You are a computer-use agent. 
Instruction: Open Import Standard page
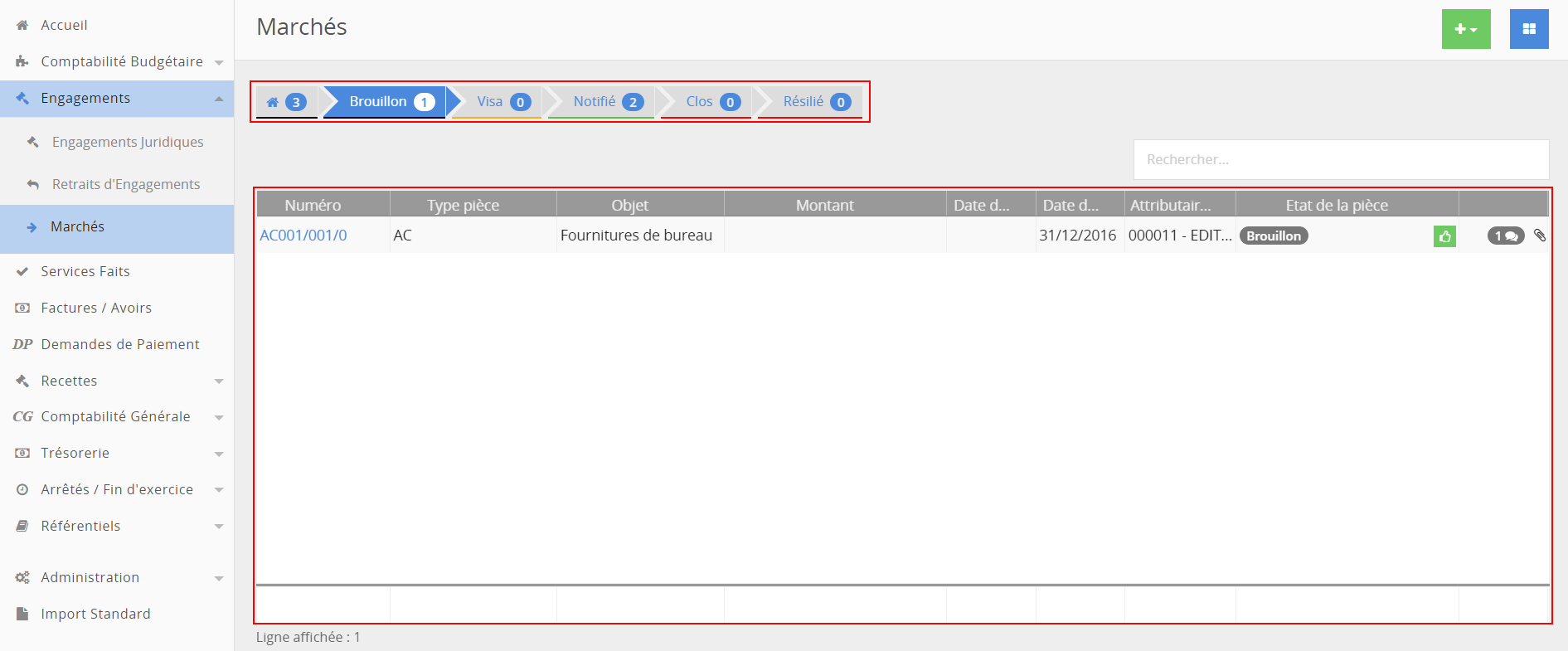[95, 614]
